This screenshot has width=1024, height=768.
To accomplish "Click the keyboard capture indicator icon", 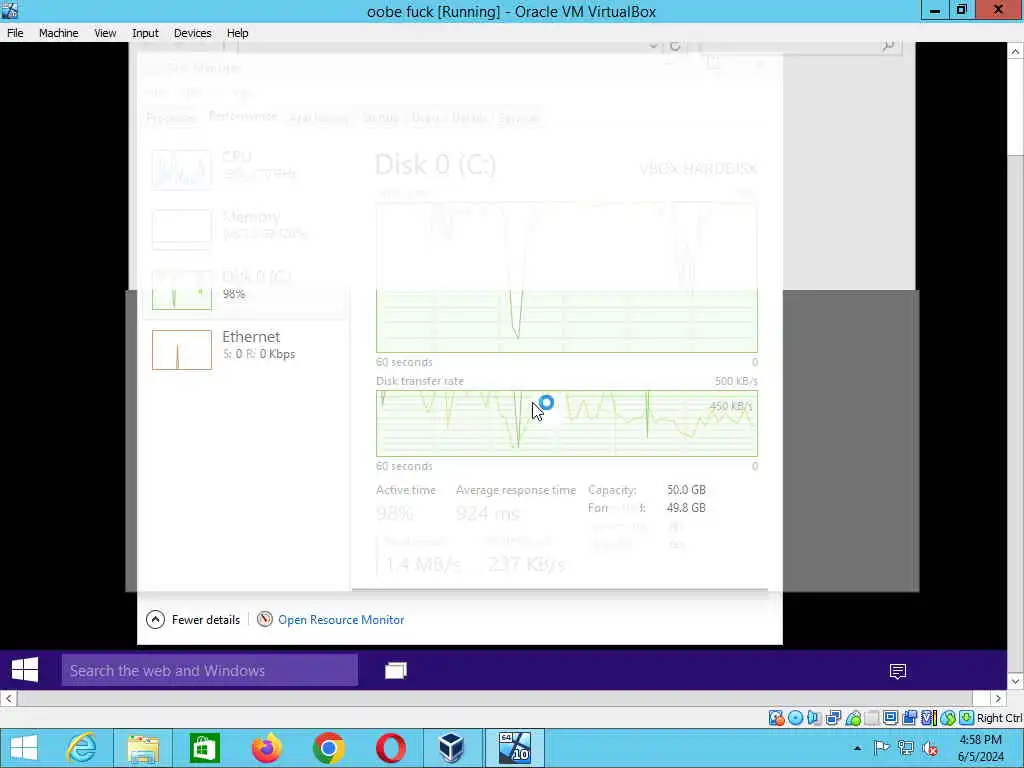I will pos(967,718).
